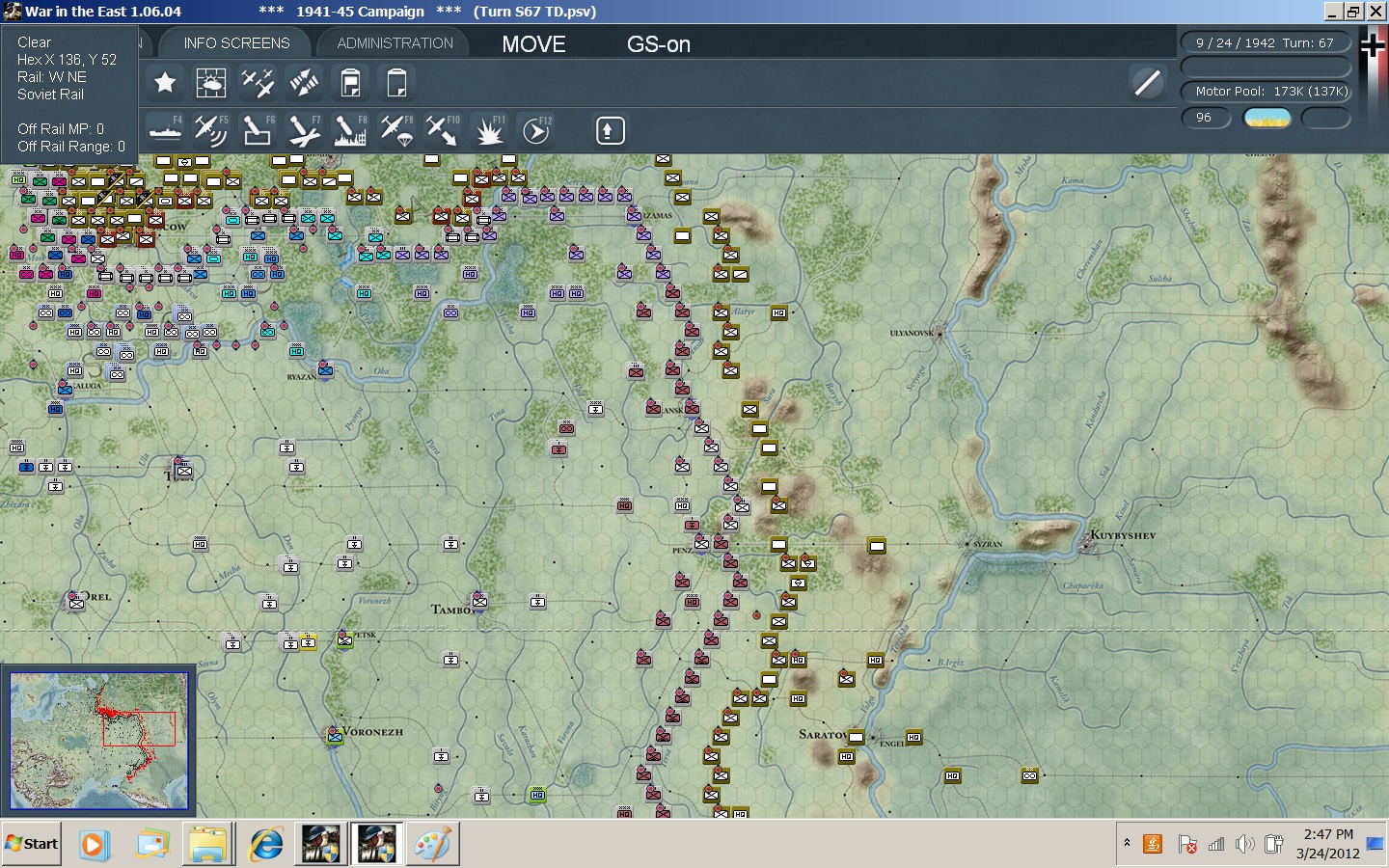Select the unit counter at Voronezh

tap(335, 736)
